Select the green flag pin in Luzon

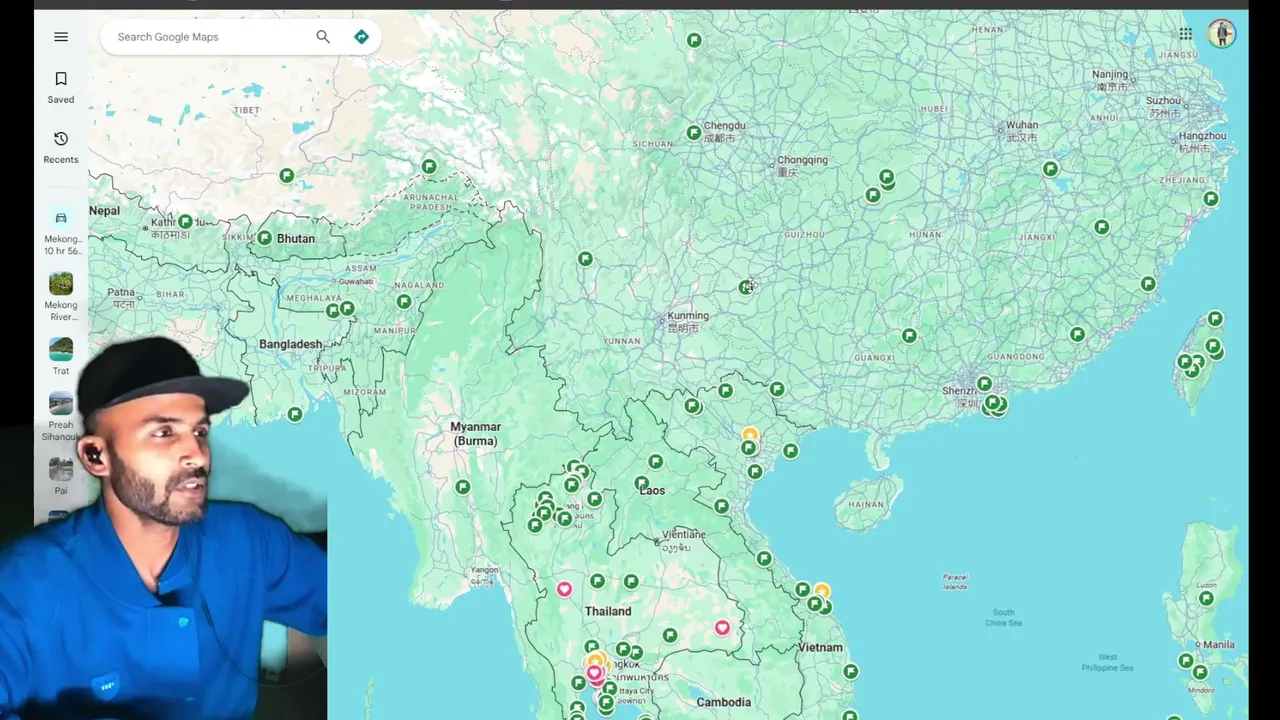1206,599
